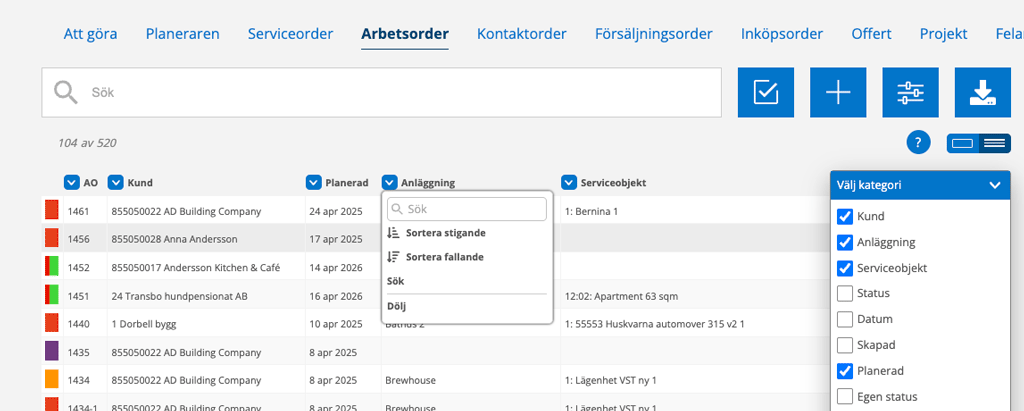This screenshot has height=411, width=1024.
Task: Collapse the Välj kategori dropdown chevron
Action: 995,185
